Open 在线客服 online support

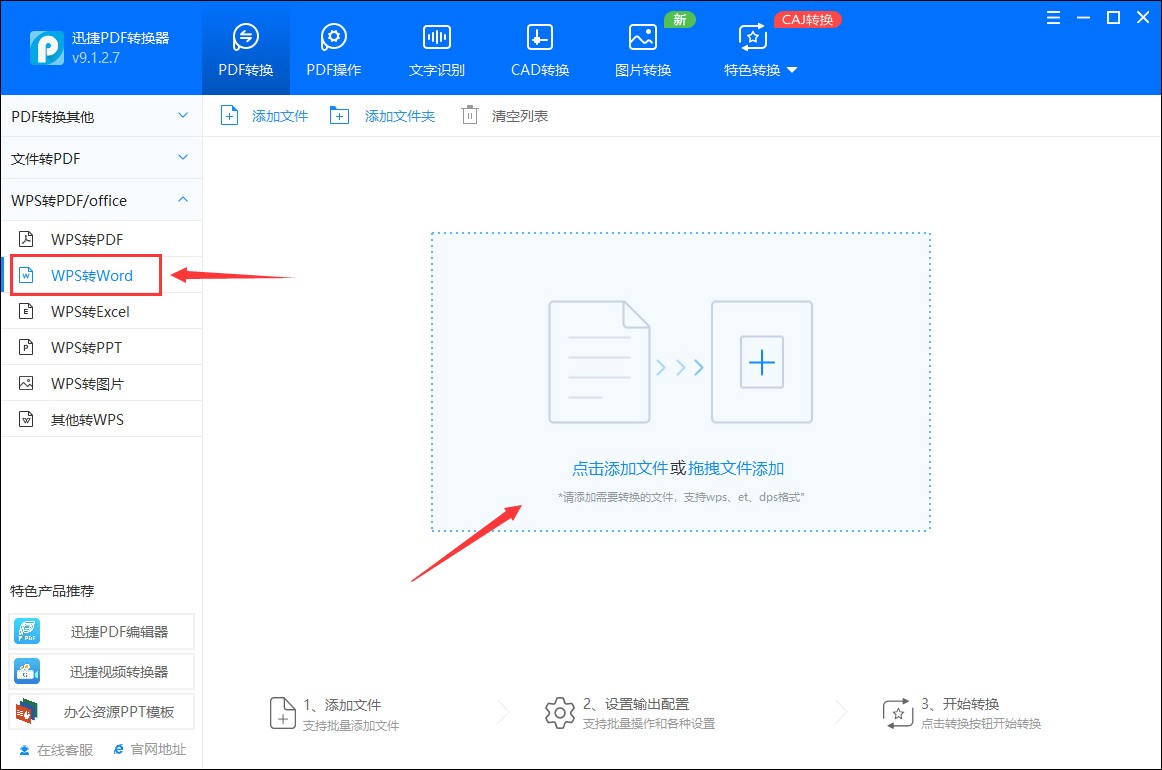pyautogui.click(x=56, y=750)
